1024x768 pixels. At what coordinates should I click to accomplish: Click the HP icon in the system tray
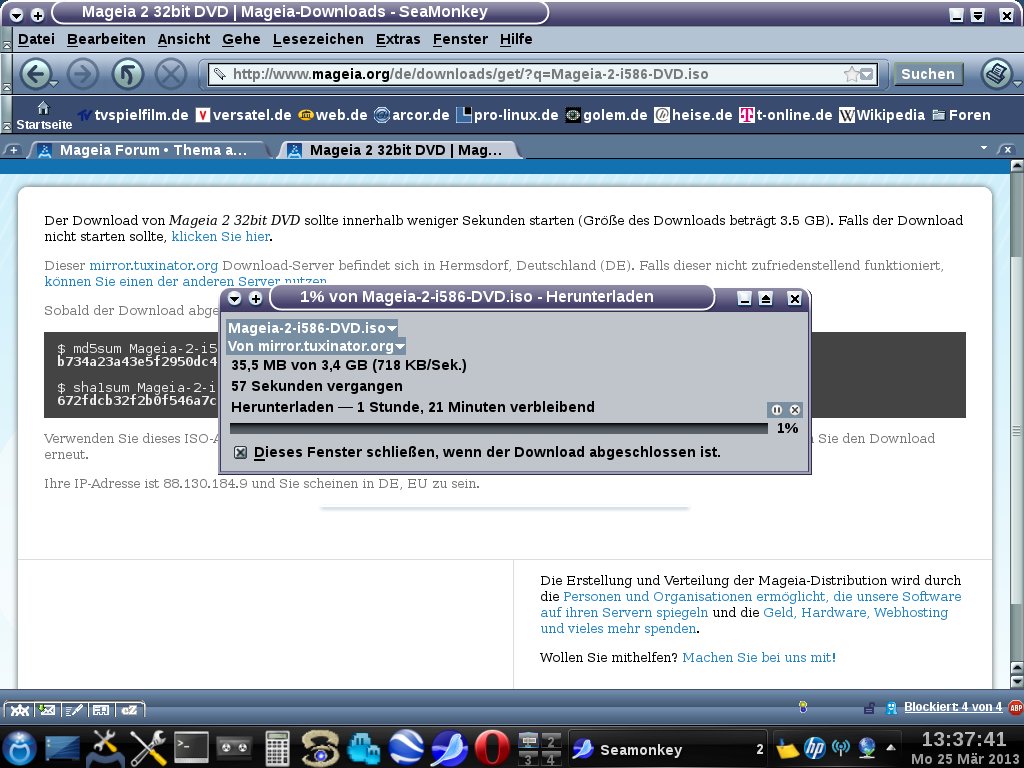pyautogui.click(x=815, y=748)
